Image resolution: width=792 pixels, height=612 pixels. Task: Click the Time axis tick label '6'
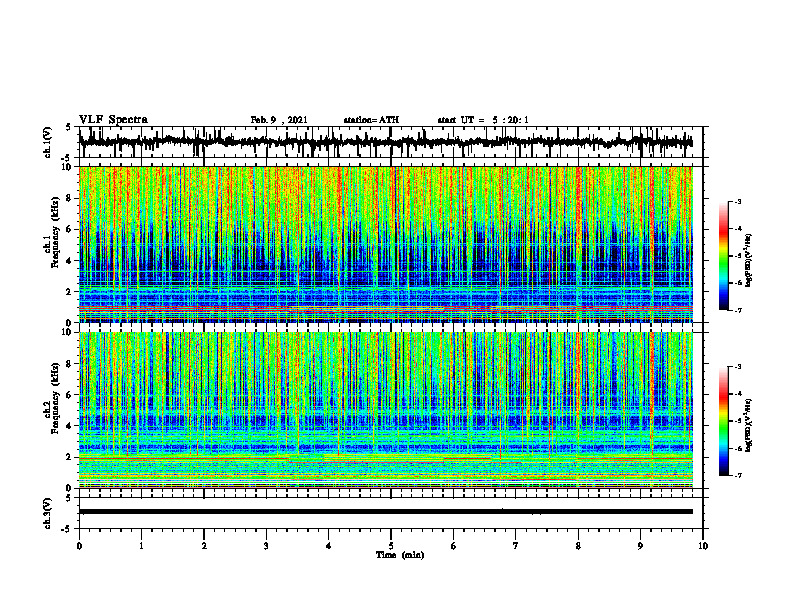453,546
